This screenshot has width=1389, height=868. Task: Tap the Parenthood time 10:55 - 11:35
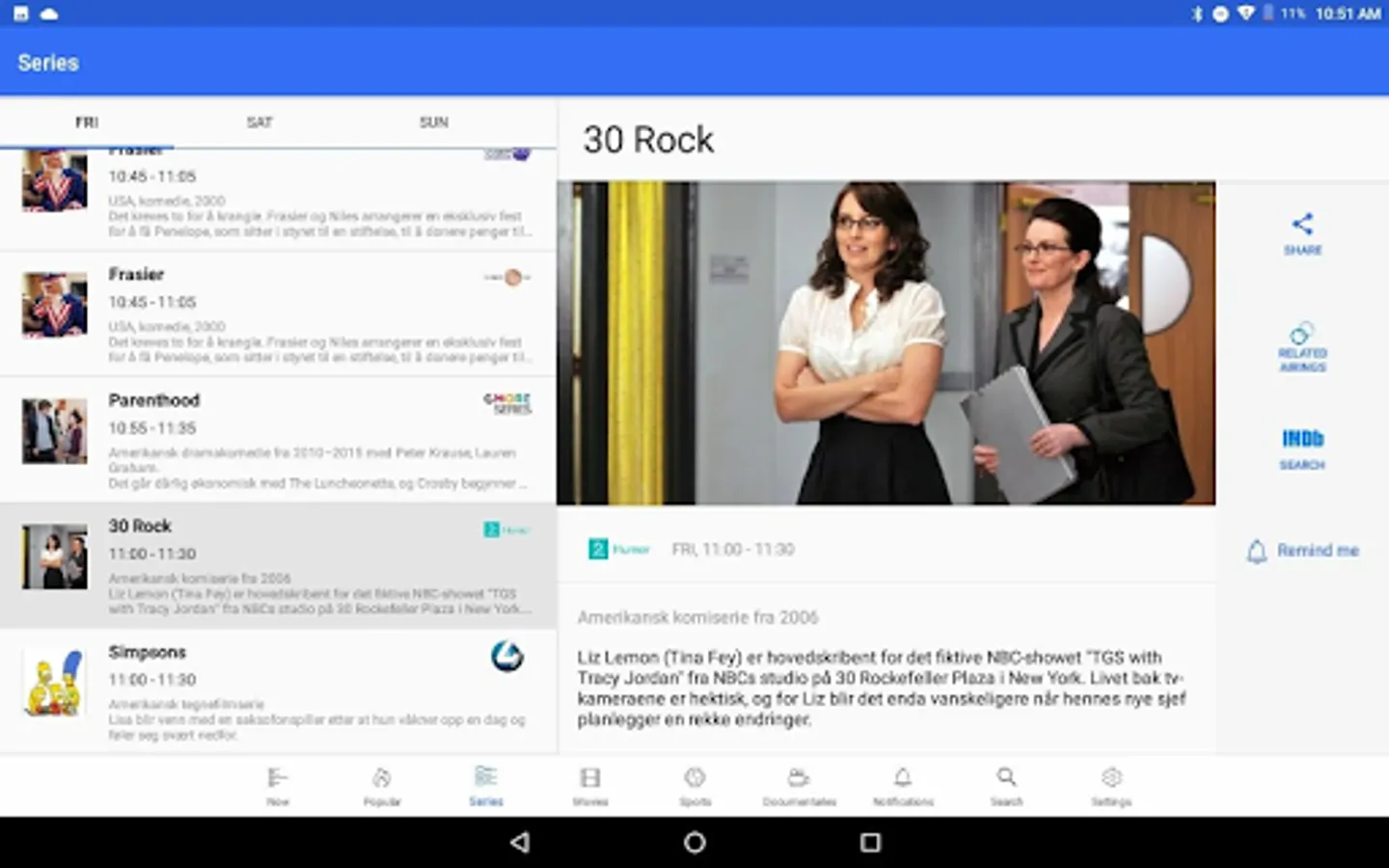click(152, 428)
